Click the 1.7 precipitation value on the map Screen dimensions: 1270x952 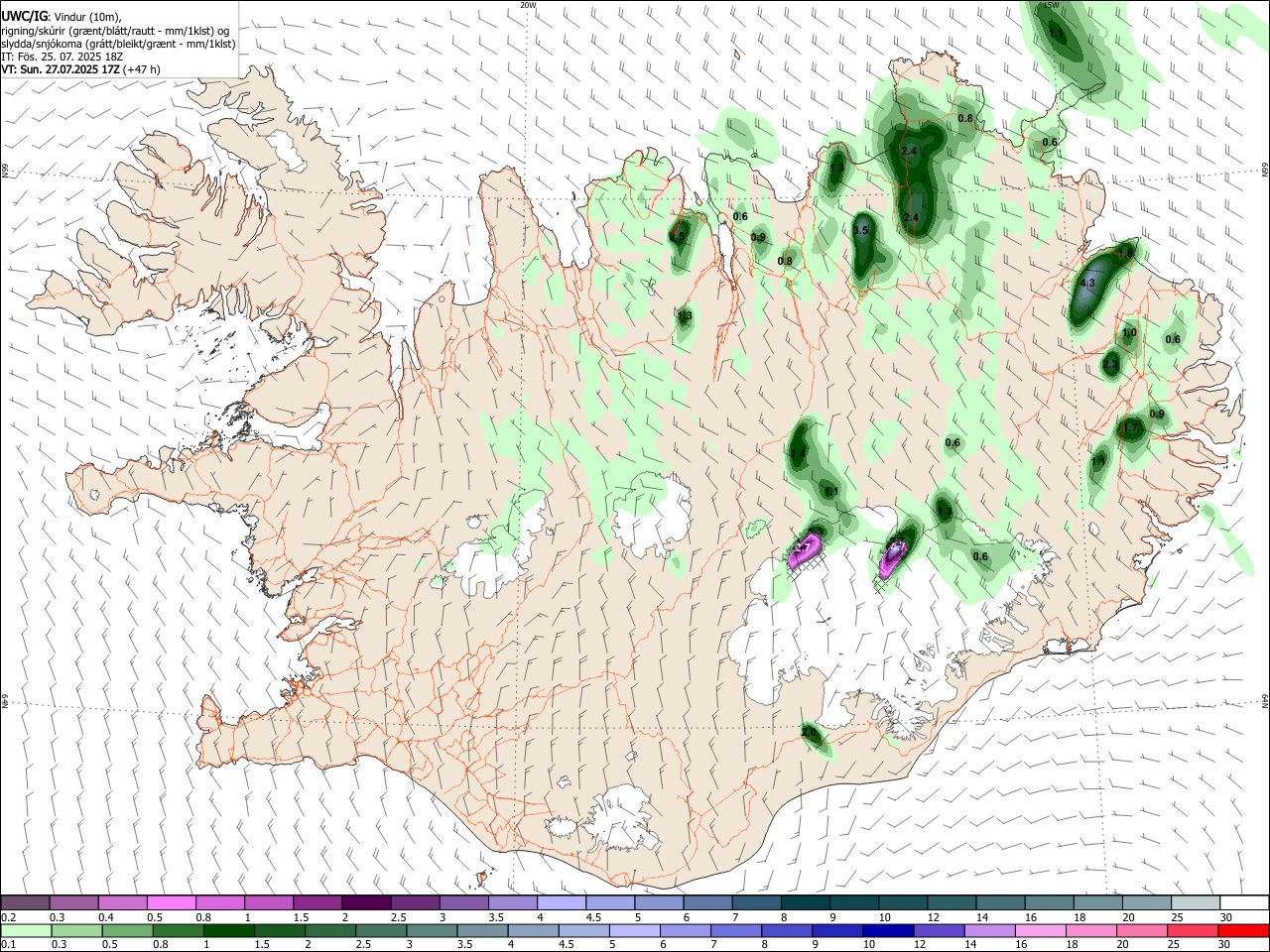pos(1130,429)
